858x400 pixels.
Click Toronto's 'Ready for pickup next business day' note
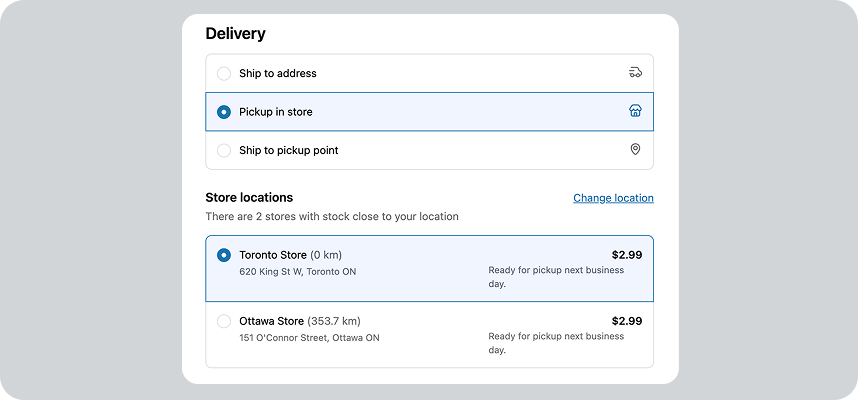click(x=556, y=277)
